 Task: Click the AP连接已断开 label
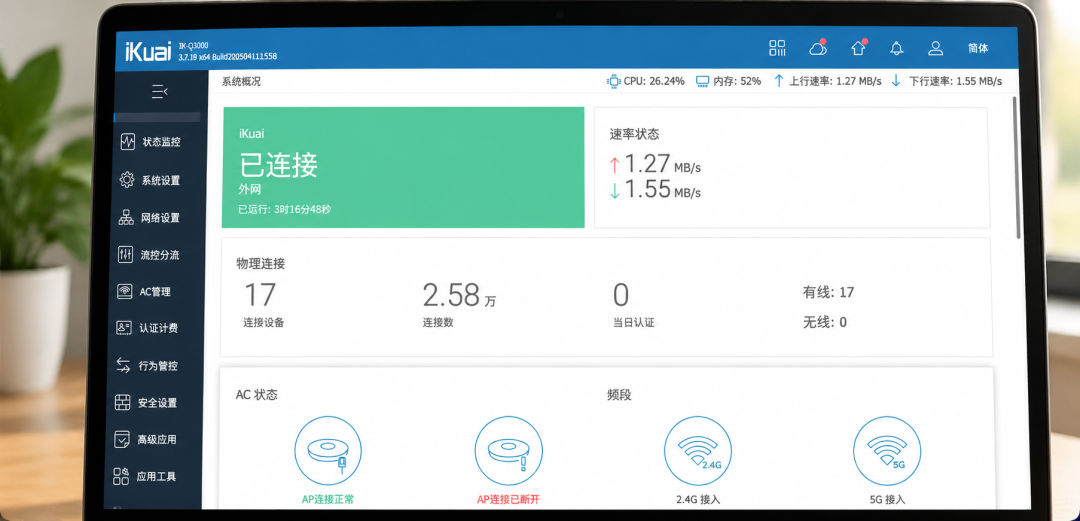click(x=508, y=499)
